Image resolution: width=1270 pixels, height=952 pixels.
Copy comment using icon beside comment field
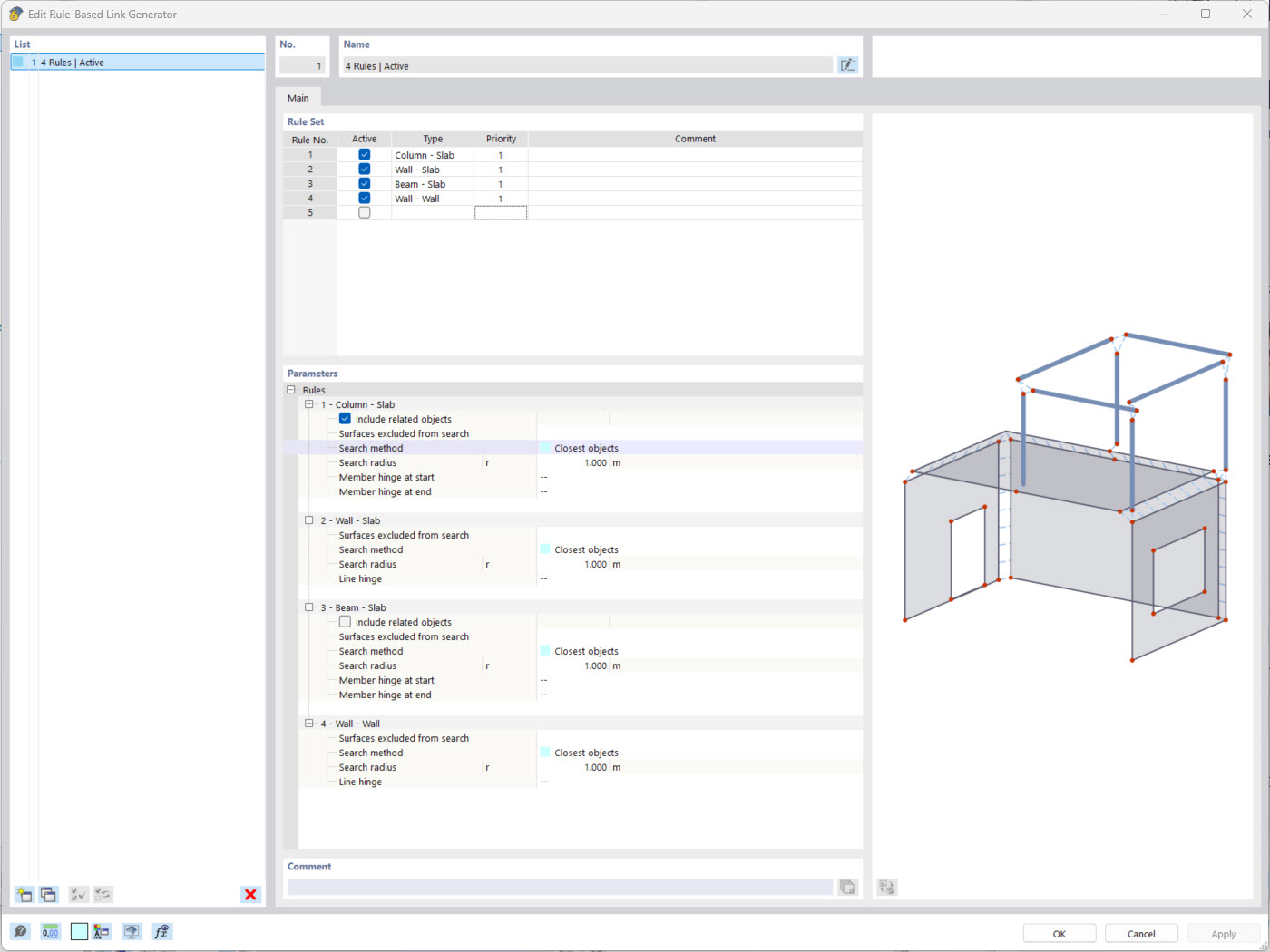[x=847, y=887]
